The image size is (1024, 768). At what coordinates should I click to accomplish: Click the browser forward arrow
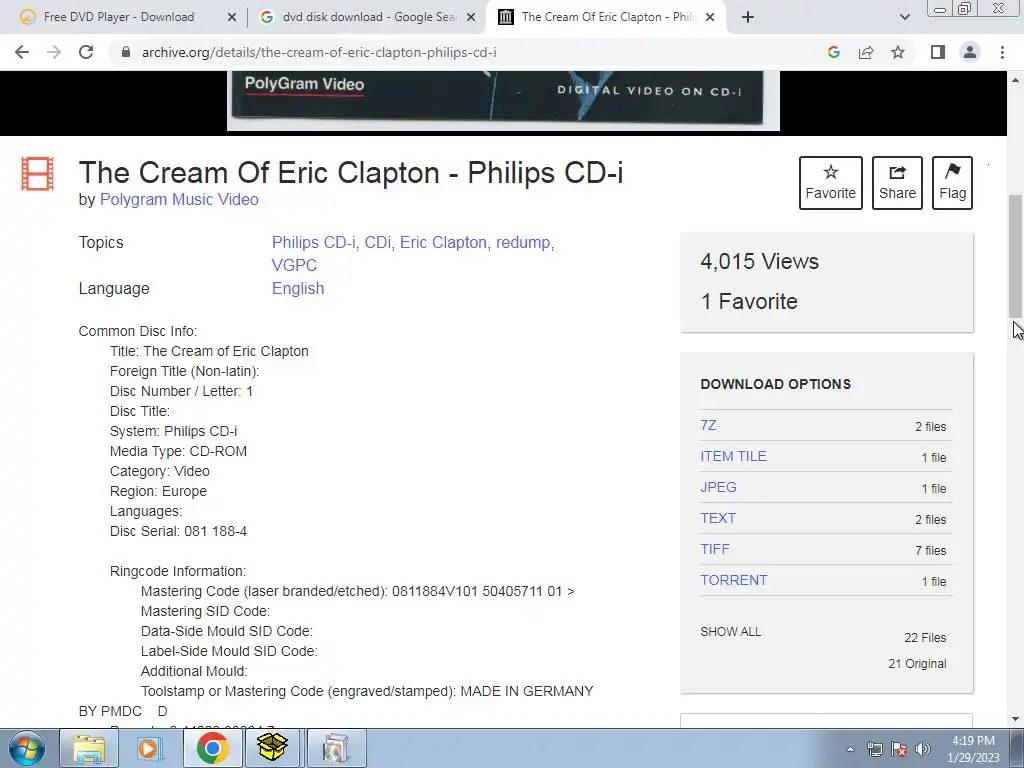coord(54,52)
